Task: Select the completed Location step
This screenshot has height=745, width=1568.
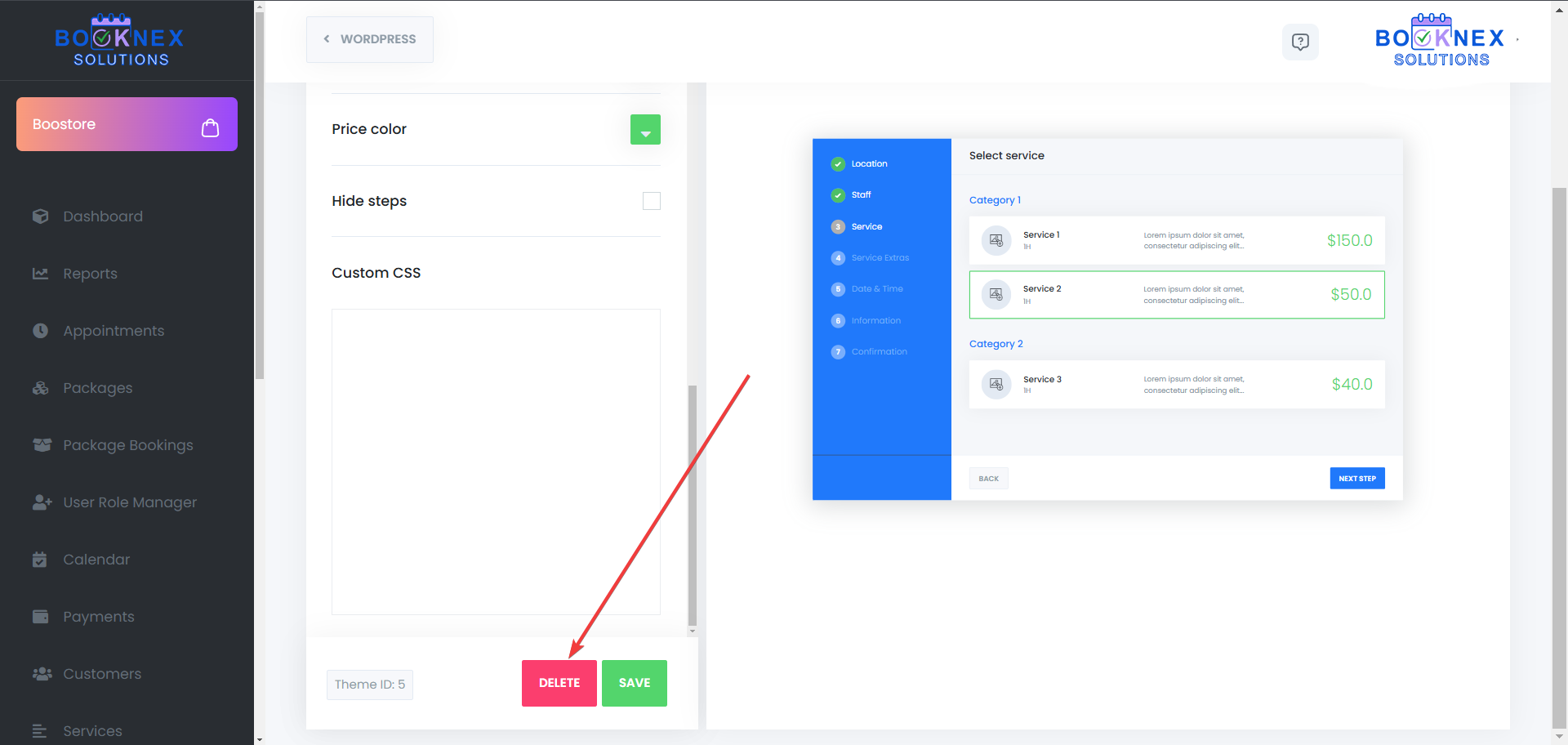Action: (x=868, y=164)
